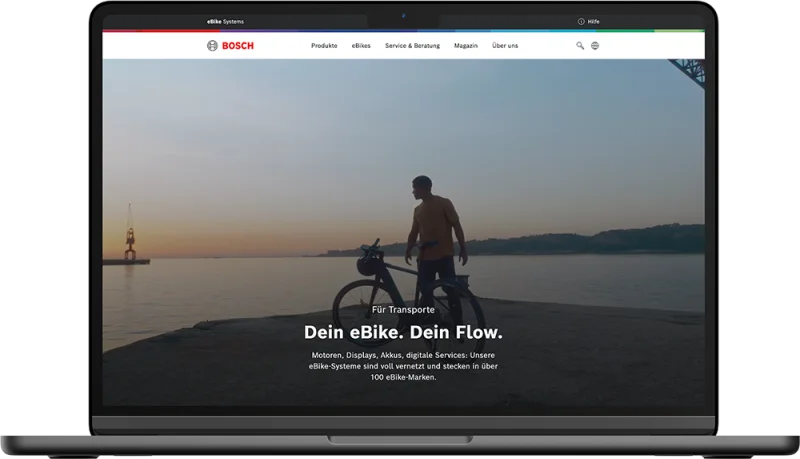Click the 'Motoren, Displays, Akkus' description paragraph
The height and width of the screenshot is (459, 800).
[403, 366]
